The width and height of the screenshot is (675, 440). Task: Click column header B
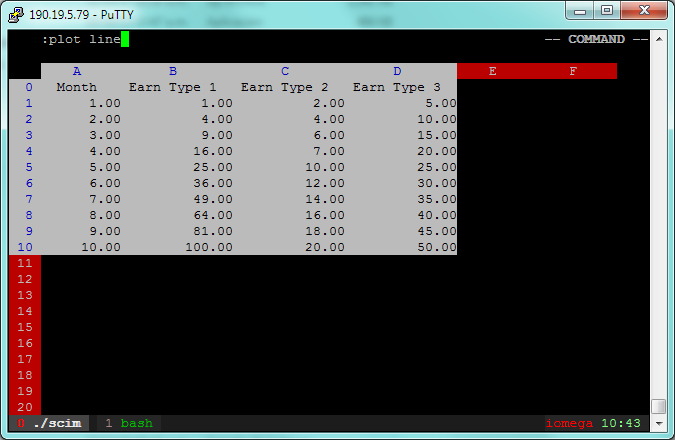click(x=173, y=71)
